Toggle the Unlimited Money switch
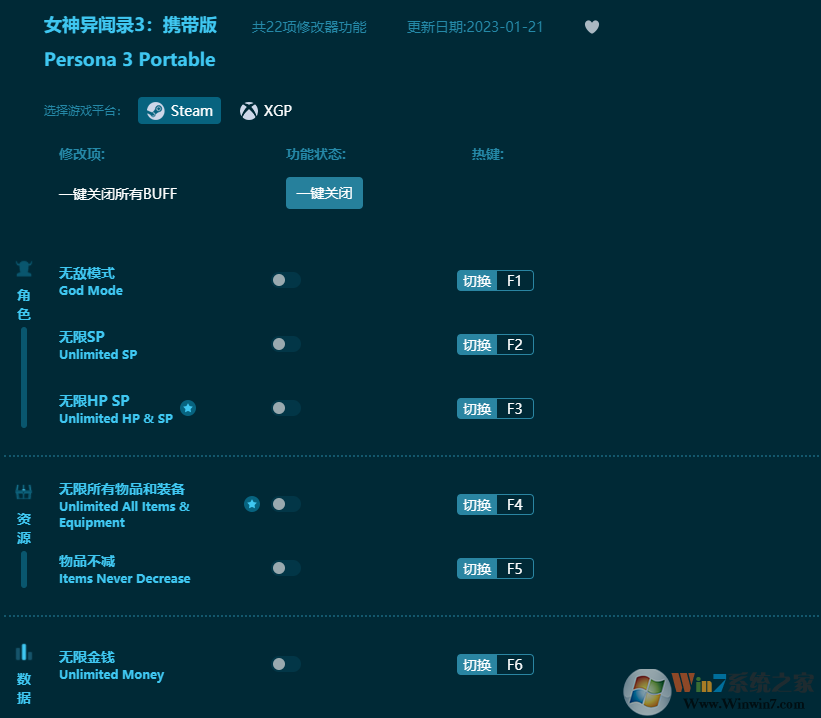This screenshot has height=718, width=821. point(286,664)
